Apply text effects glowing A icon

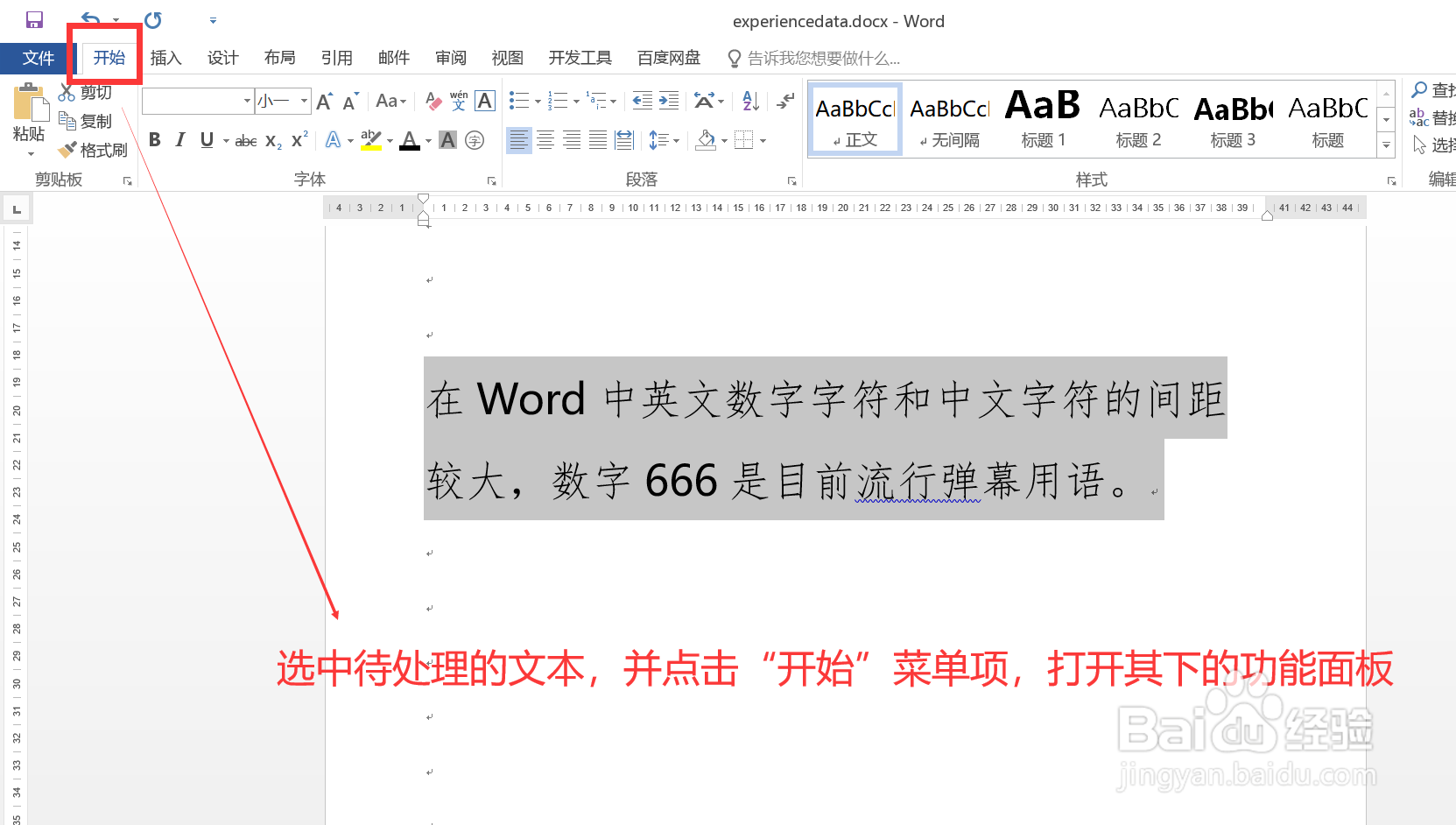tap(334, 139)
